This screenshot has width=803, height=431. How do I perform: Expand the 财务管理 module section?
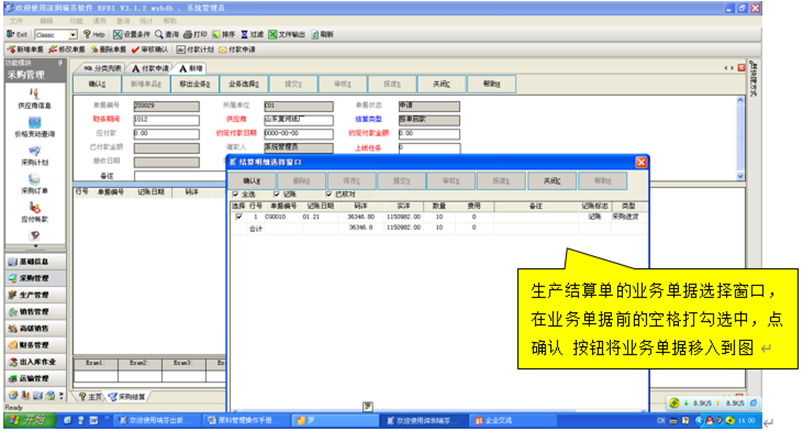(x=33, y=343)
